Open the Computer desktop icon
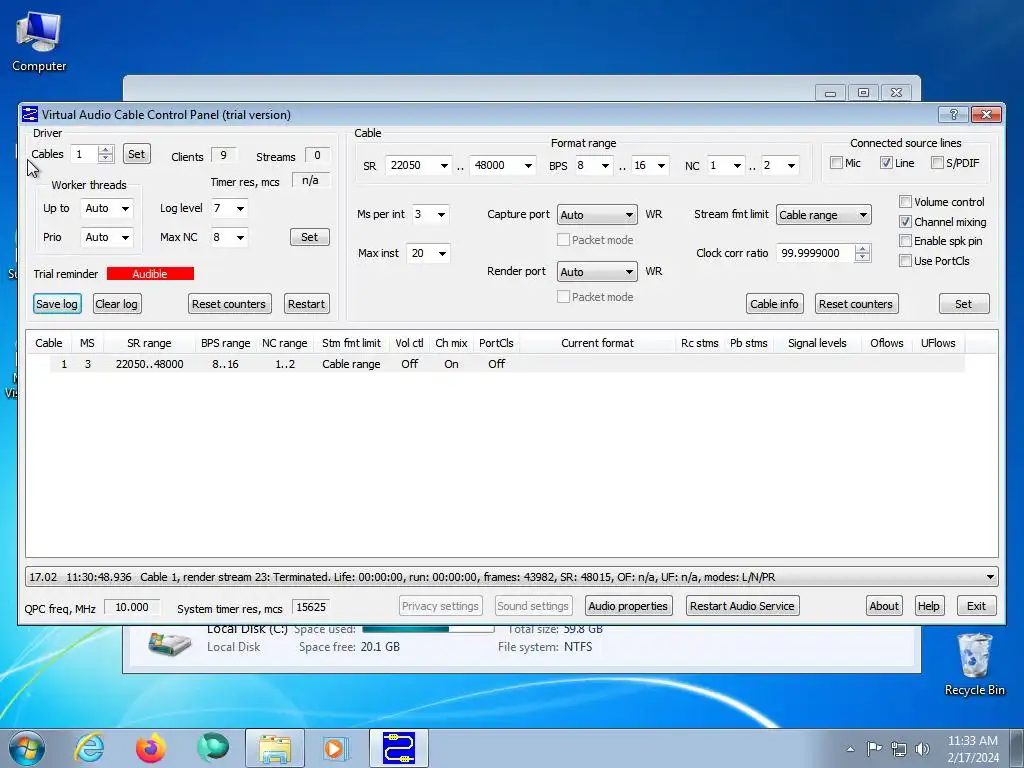Screen dimensions: 1024x768 click(x=39, y=41)
